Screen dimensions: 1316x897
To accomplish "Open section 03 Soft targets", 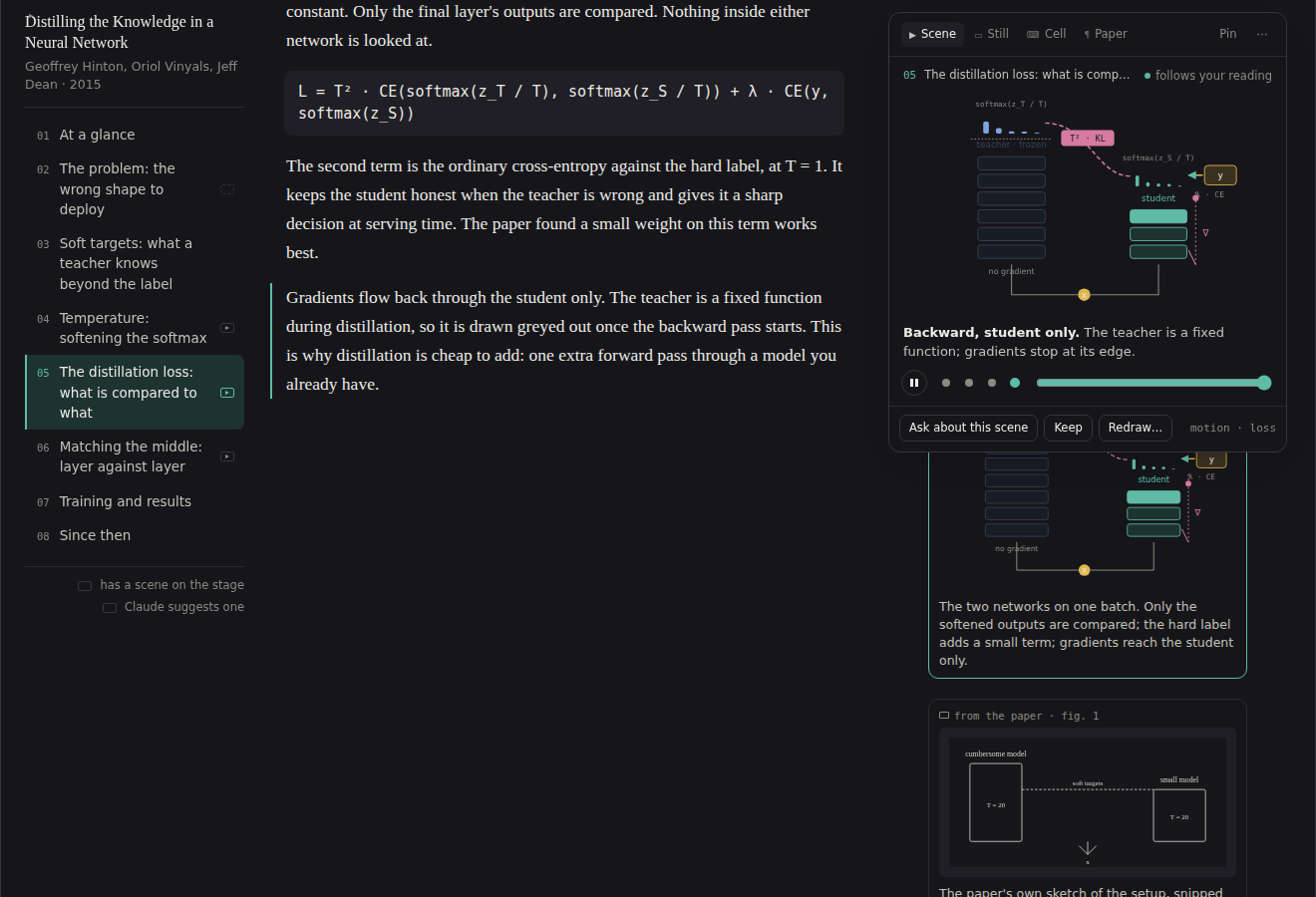I will (135, 263).
